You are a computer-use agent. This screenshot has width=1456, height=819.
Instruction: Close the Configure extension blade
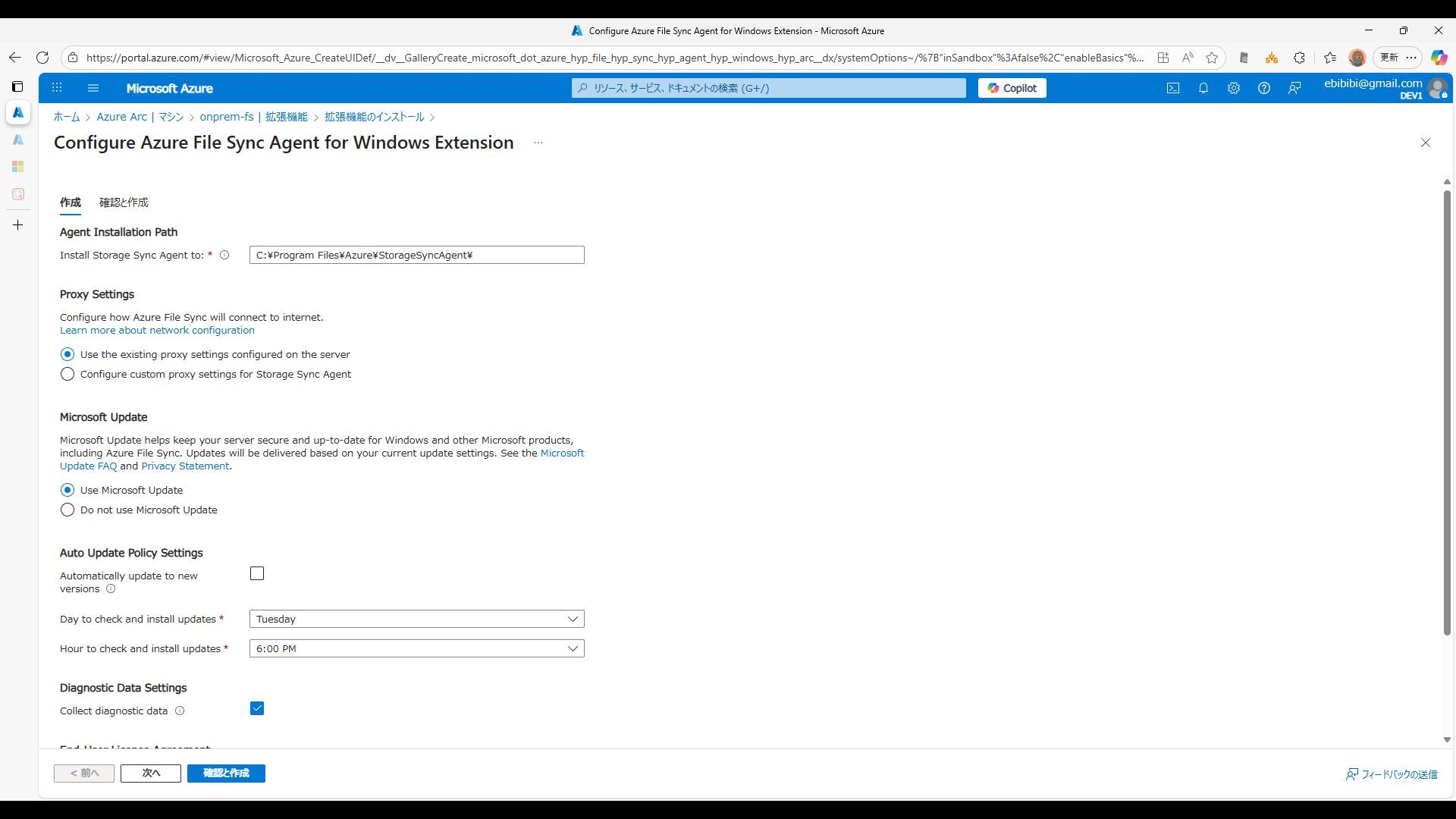(1426, 143)
